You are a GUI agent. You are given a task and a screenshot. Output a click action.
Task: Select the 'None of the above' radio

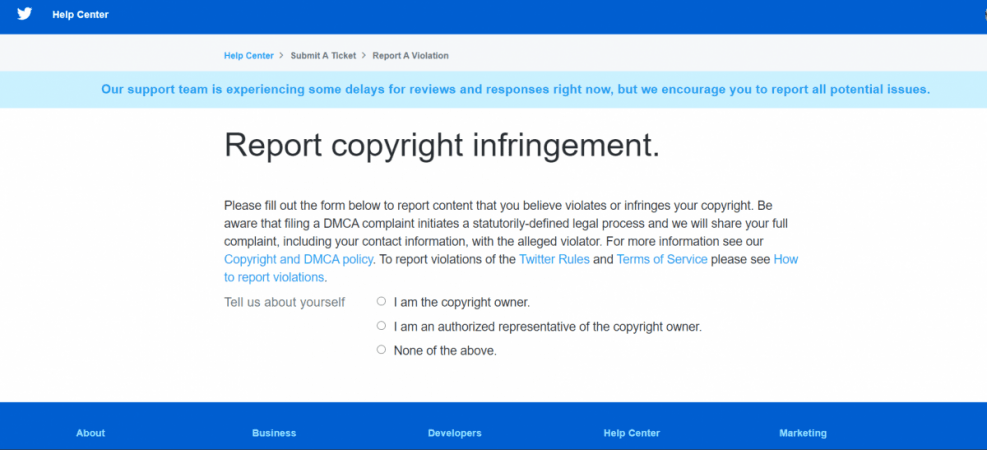pyautogui.click(x=381, y=350)
